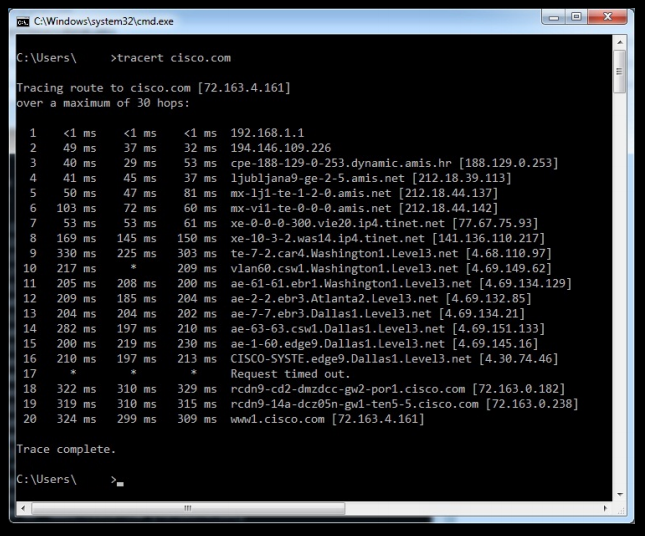Click the line 'Tracing route to cisco.com [72.163.4.161]'

(153, 88)
